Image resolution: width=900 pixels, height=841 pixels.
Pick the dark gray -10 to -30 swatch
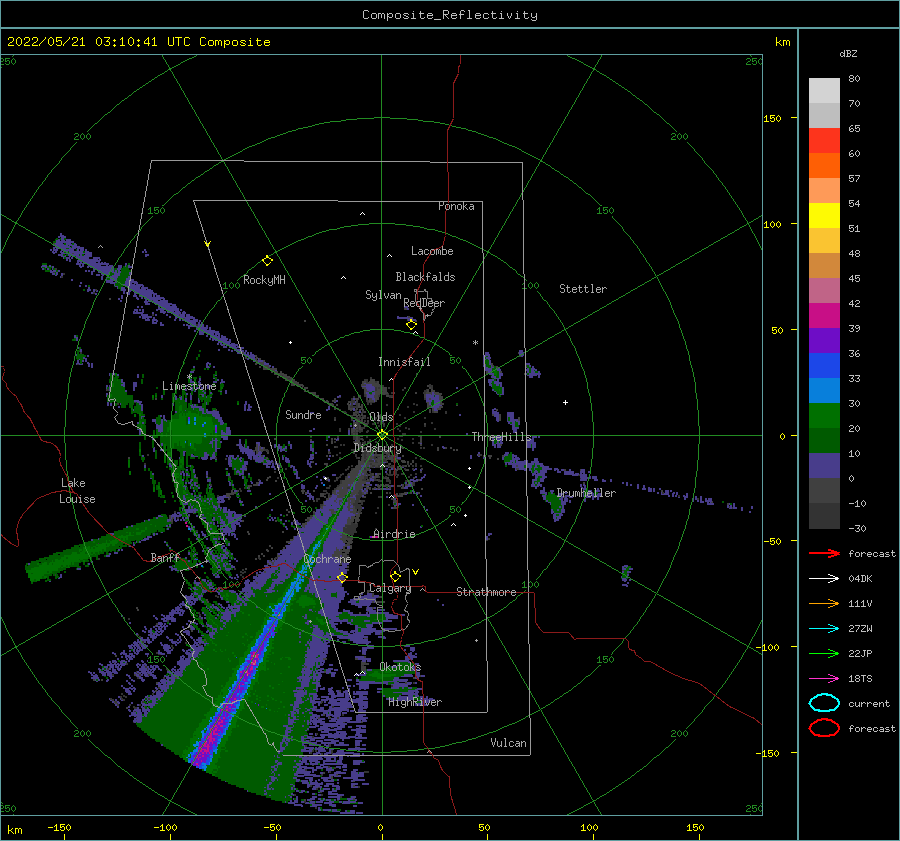(x=824, y=516)
